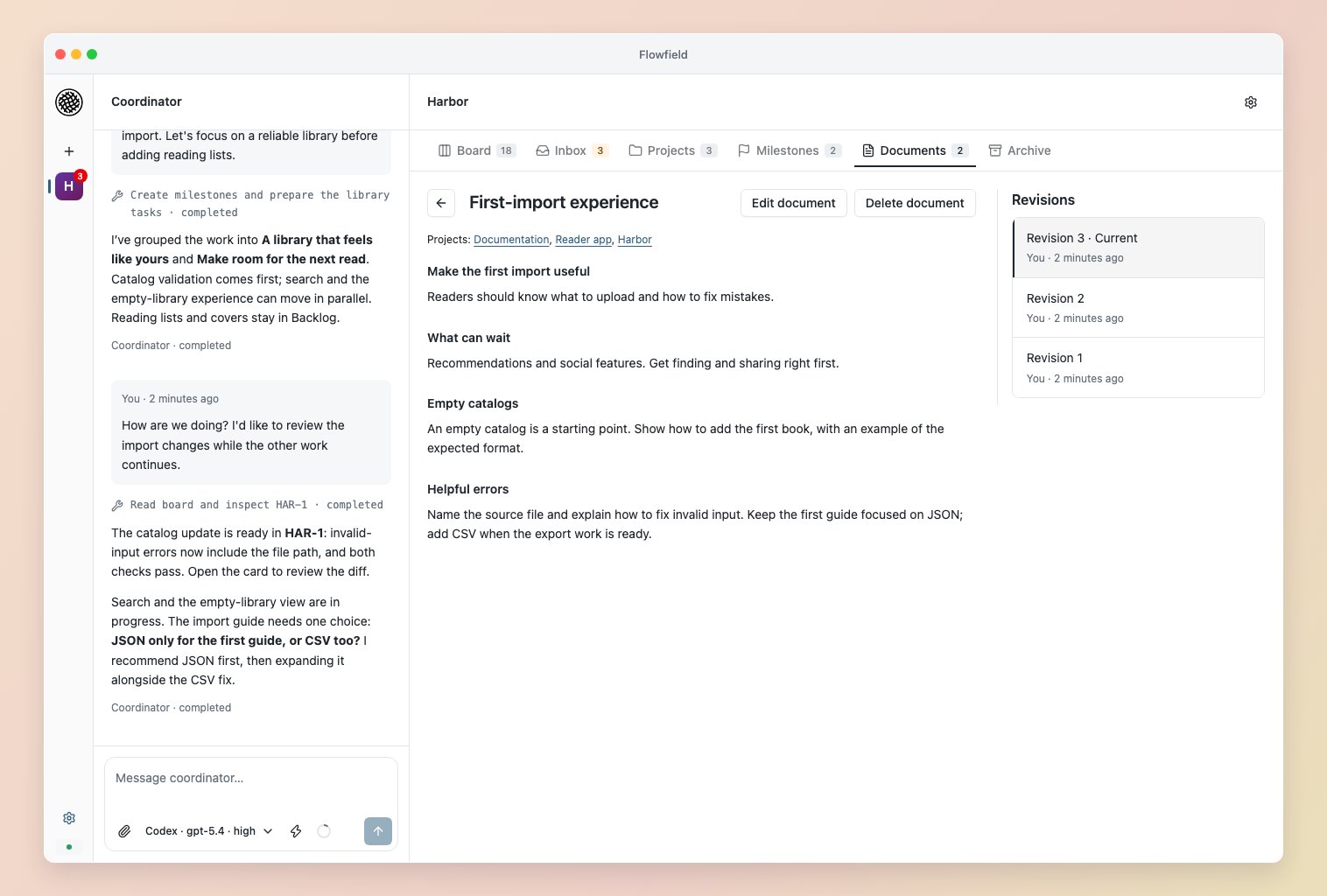
Task: Click the loading spinner in the composer
Action: point(324,831)
